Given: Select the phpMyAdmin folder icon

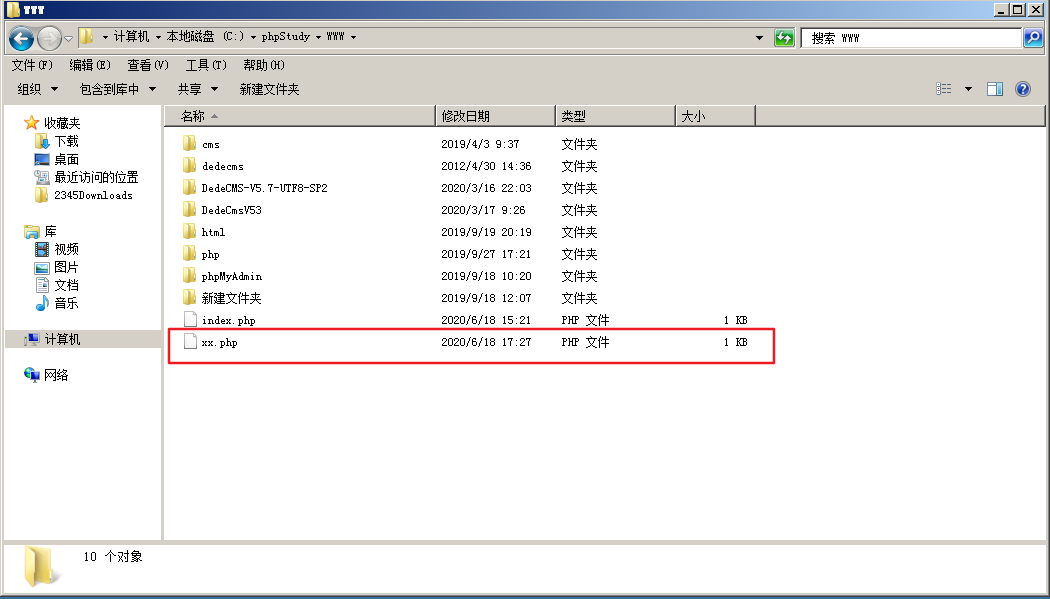Looking at the screenshot, I should click(x=190, y=276).
